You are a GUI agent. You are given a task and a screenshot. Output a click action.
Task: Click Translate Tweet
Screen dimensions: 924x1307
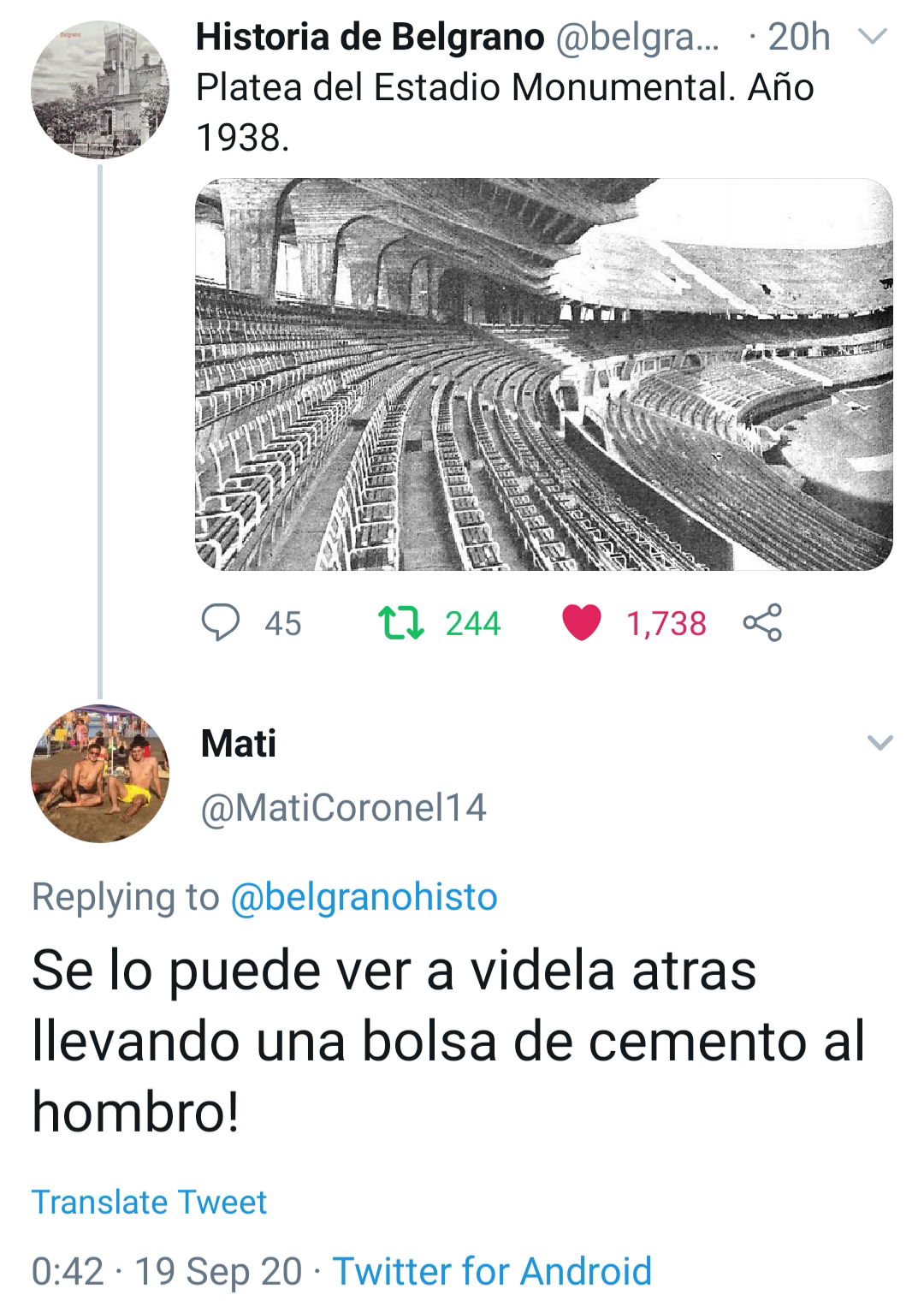tap(149, 1202)
